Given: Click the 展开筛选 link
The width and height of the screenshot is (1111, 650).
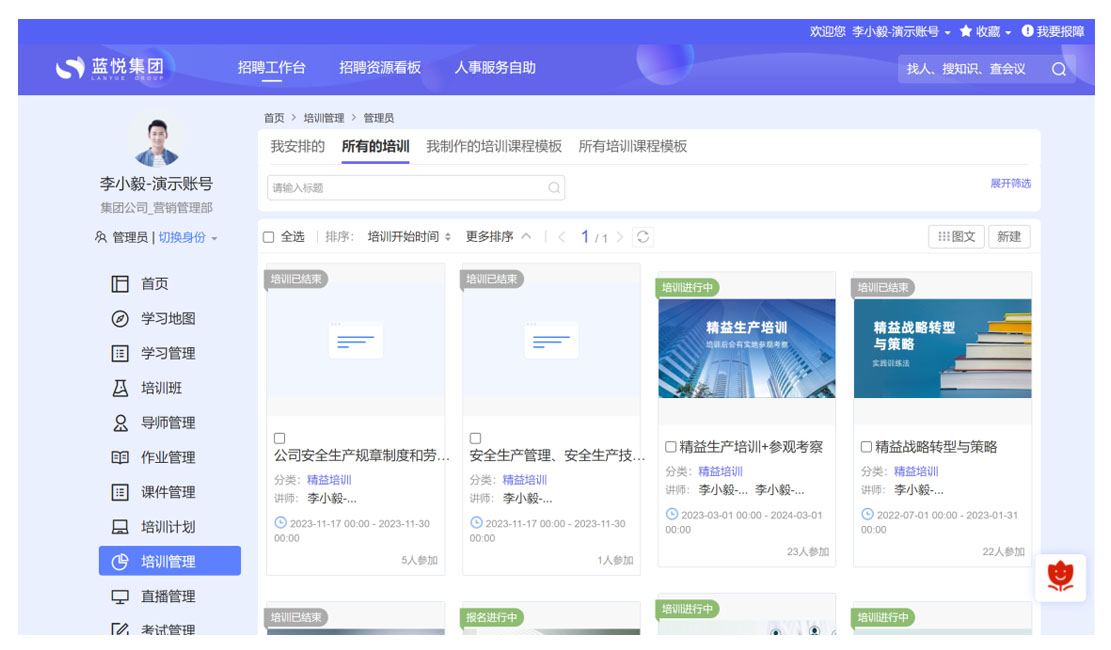Looking at the screenshot, I should (x=1010, y=184).
